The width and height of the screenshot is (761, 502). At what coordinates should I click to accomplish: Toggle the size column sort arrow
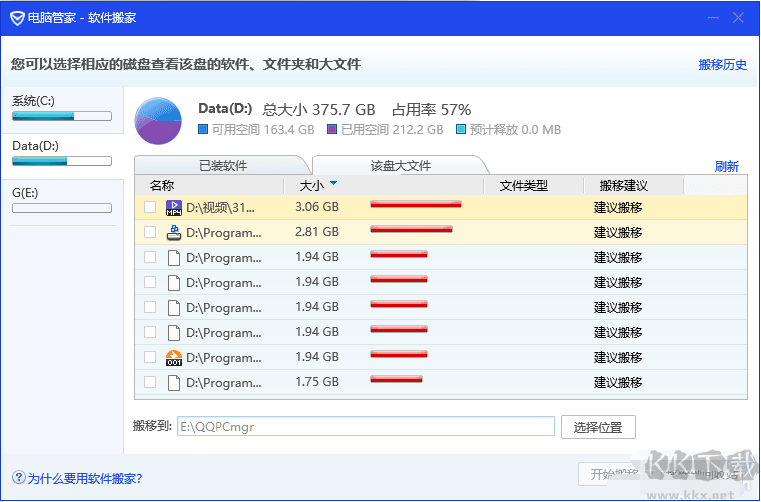pyautogui.click(x=333, y=184)
